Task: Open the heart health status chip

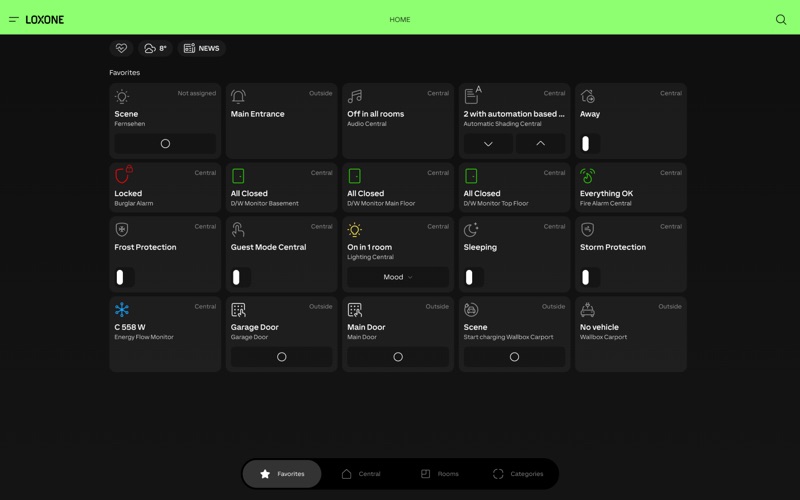Action: point(121,48)
